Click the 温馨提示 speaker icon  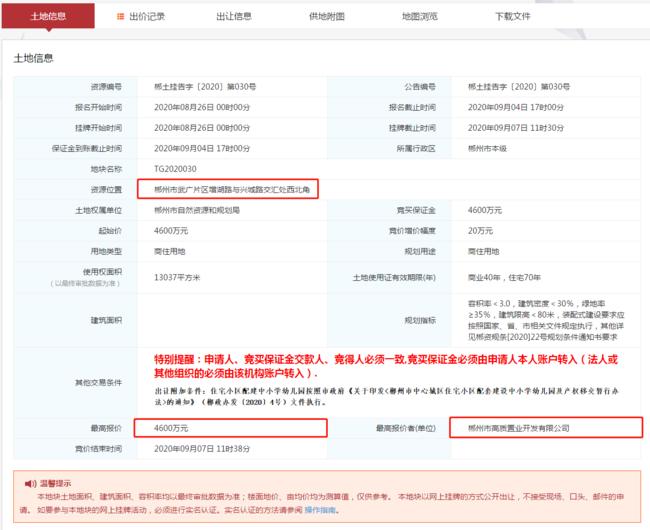click(x=31, y=484)
